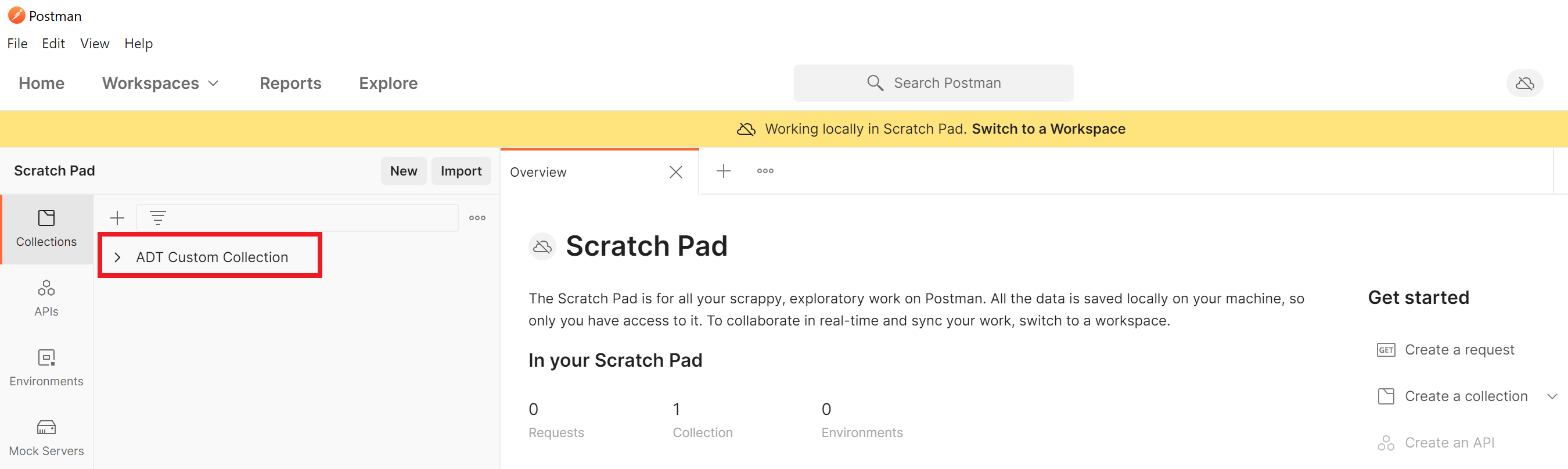Open the collections view more options ellipsis
Viewport: 1568px width, 469px height.
pyautogui.click(x=477, y=218)
